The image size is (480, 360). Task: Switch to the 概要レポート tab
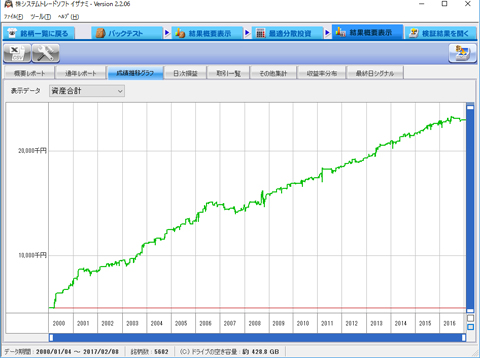pos(29,73)
